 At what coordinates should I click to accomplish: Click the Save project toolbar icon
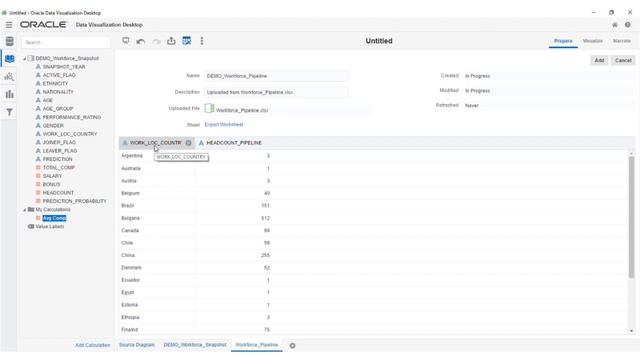pyautogui.click(x=187, y=41)
